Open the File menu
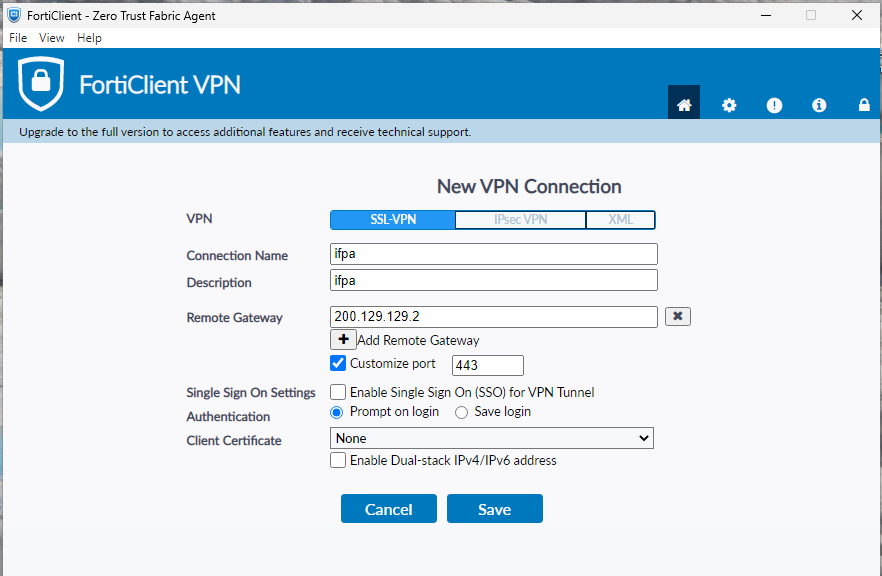Image resolution: width=882 pixels, height=576 pixels. click(18, 38)
